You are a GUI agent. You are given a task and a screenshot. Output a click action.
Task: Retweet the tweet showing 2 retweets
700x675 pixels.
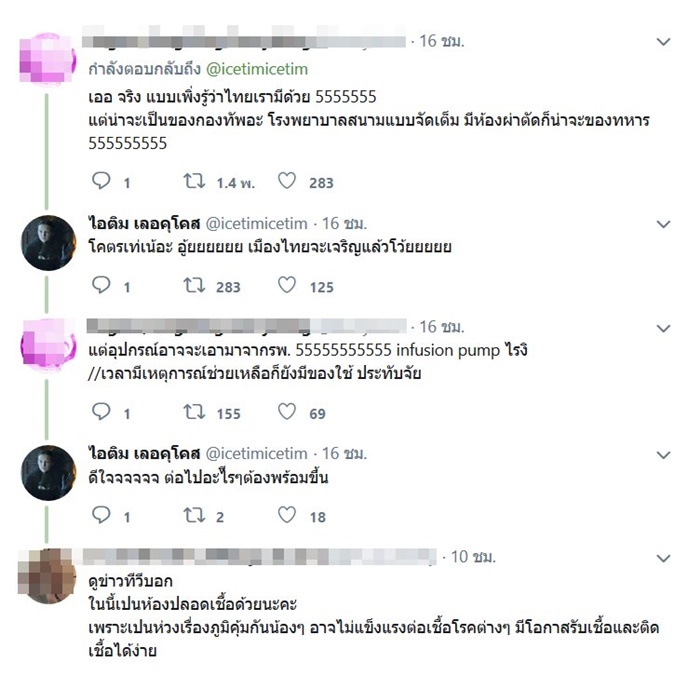coord(195,515)
